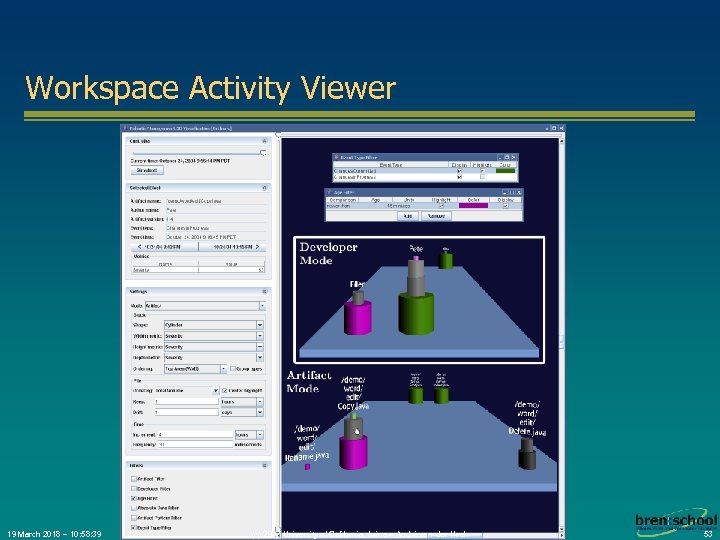Image resolution: width=720 pixels, height=540 pixels.
Task: Toggle the Age Filter checkbox
Action: coord(134,498)
